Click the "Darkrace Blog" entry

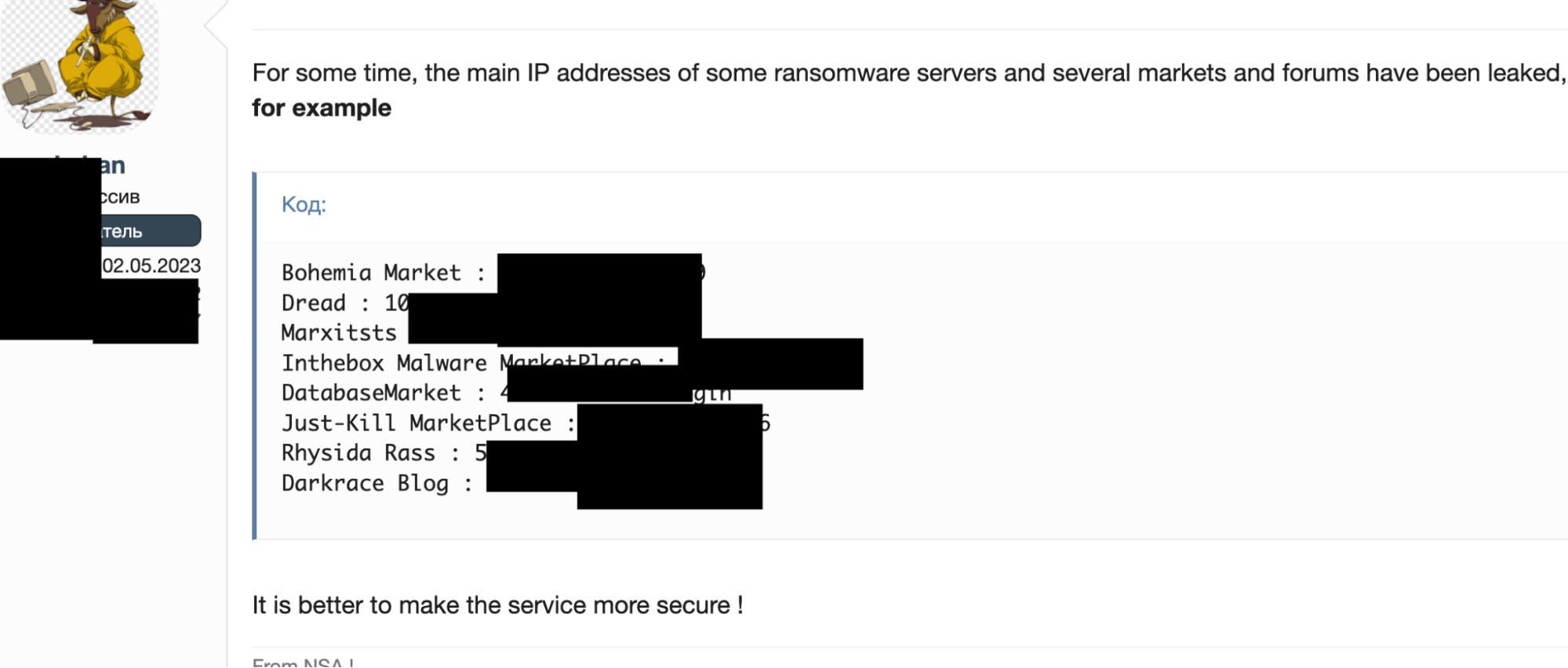tap(365, 483)
